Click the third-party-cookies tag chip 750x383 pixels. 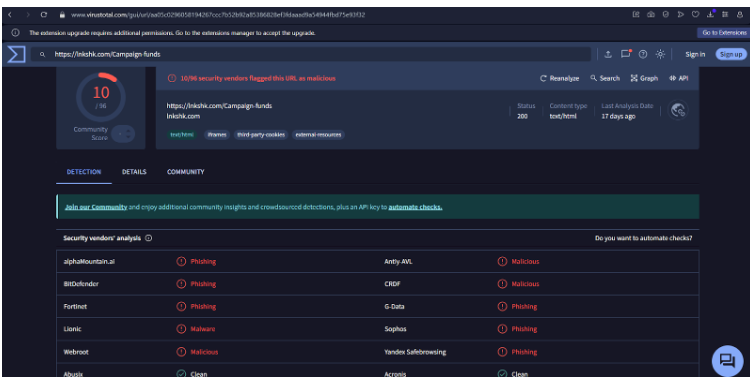261,135
